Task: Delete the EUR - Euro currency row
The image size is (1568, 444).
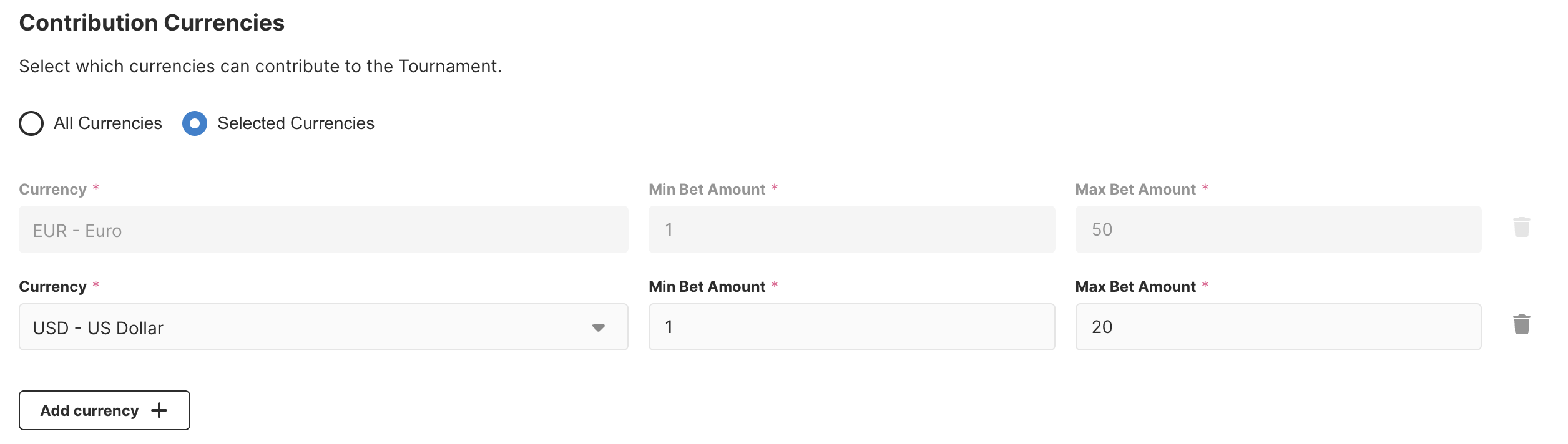Action: 1521,228
